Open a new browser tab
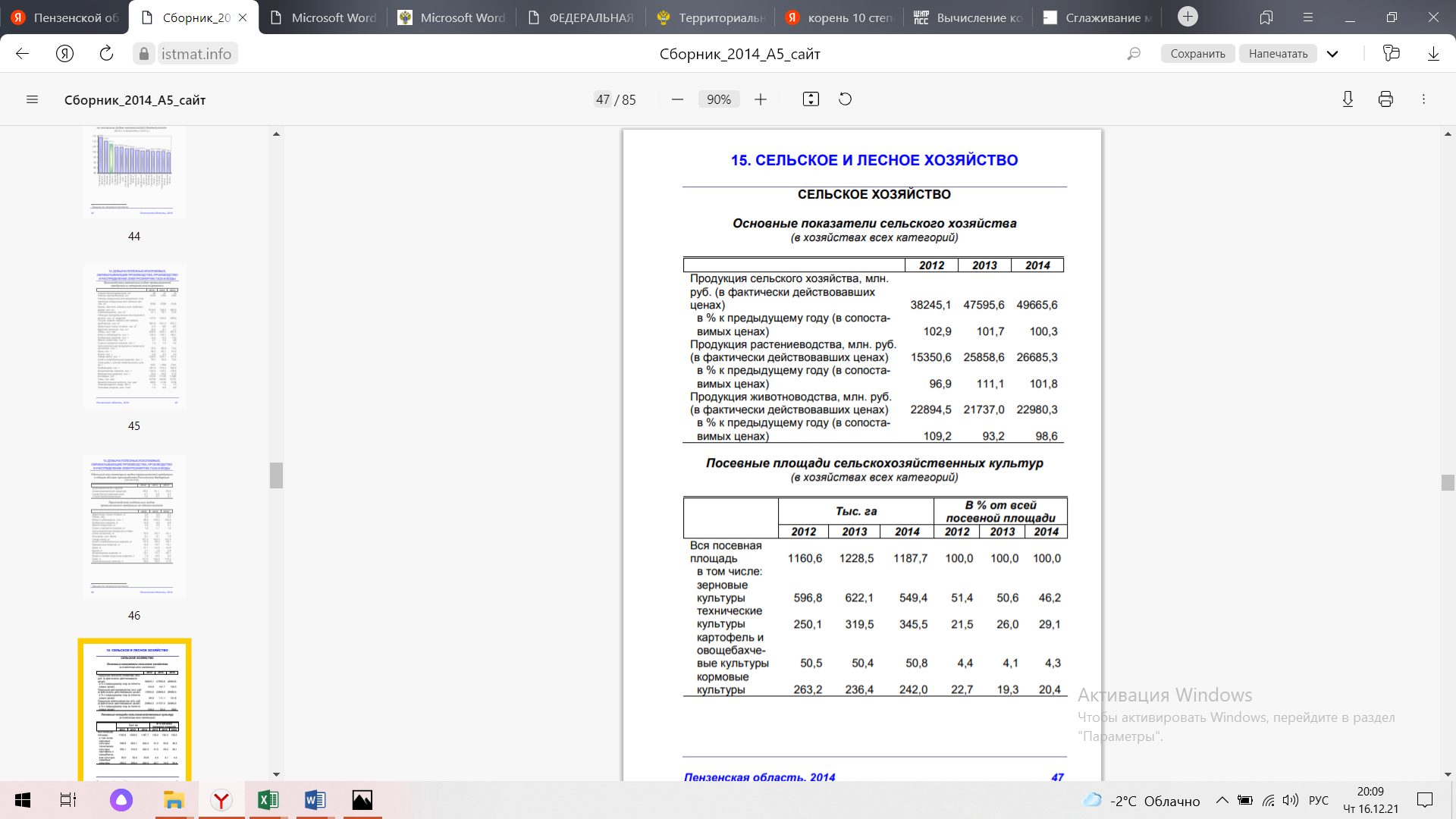The image size is (1456, 819). [x=1188, y=17]
